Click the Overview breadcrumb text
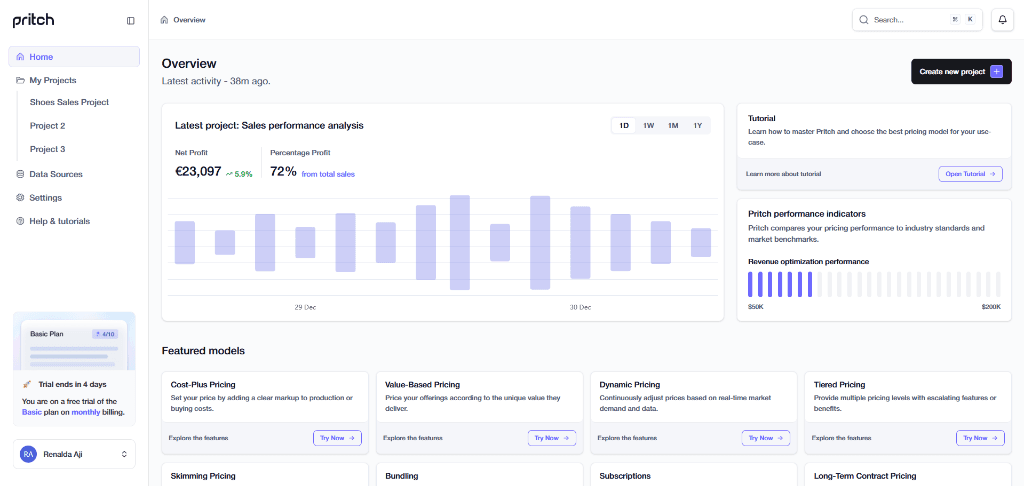 point(189,20)
